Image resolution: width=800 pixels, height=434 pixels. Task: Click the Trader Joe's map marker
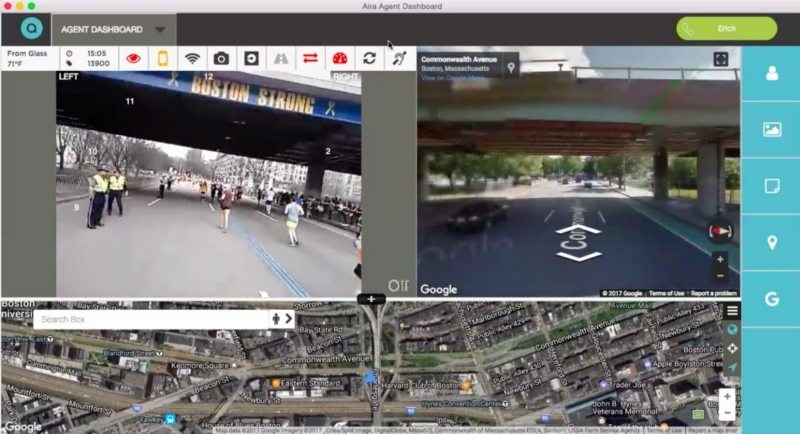coord(604,385)
